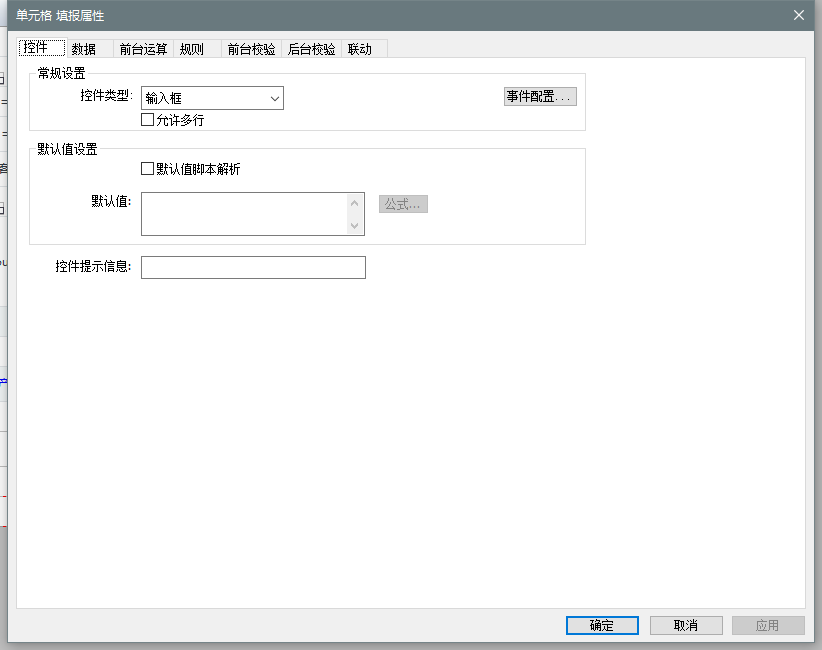Click the 默认值 scrollbar down arrow
Image resolution: width=822 pixels, height=650 pixels.
pos(354,226)
